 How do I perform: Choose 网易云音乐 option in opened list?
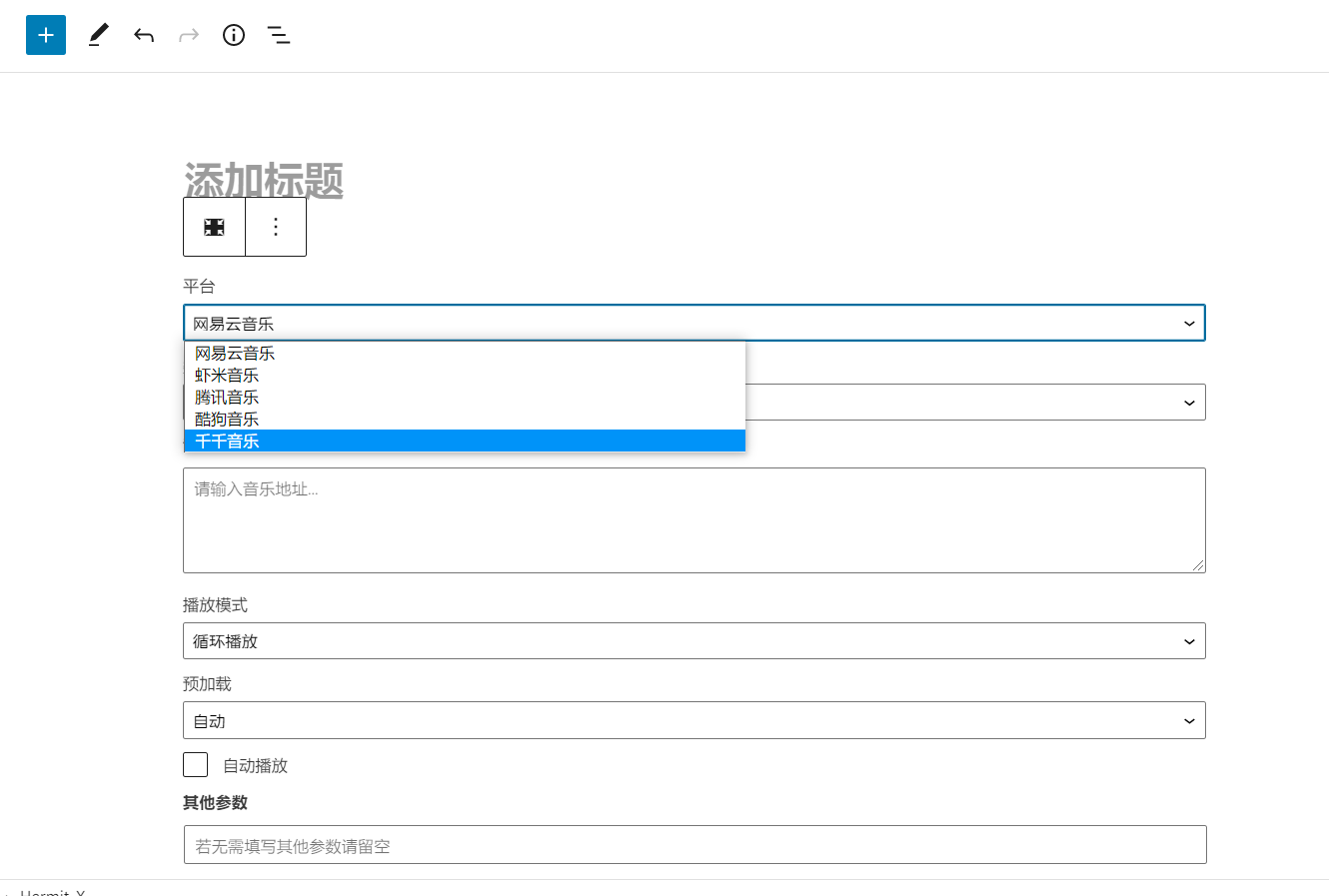click(465, 353)
